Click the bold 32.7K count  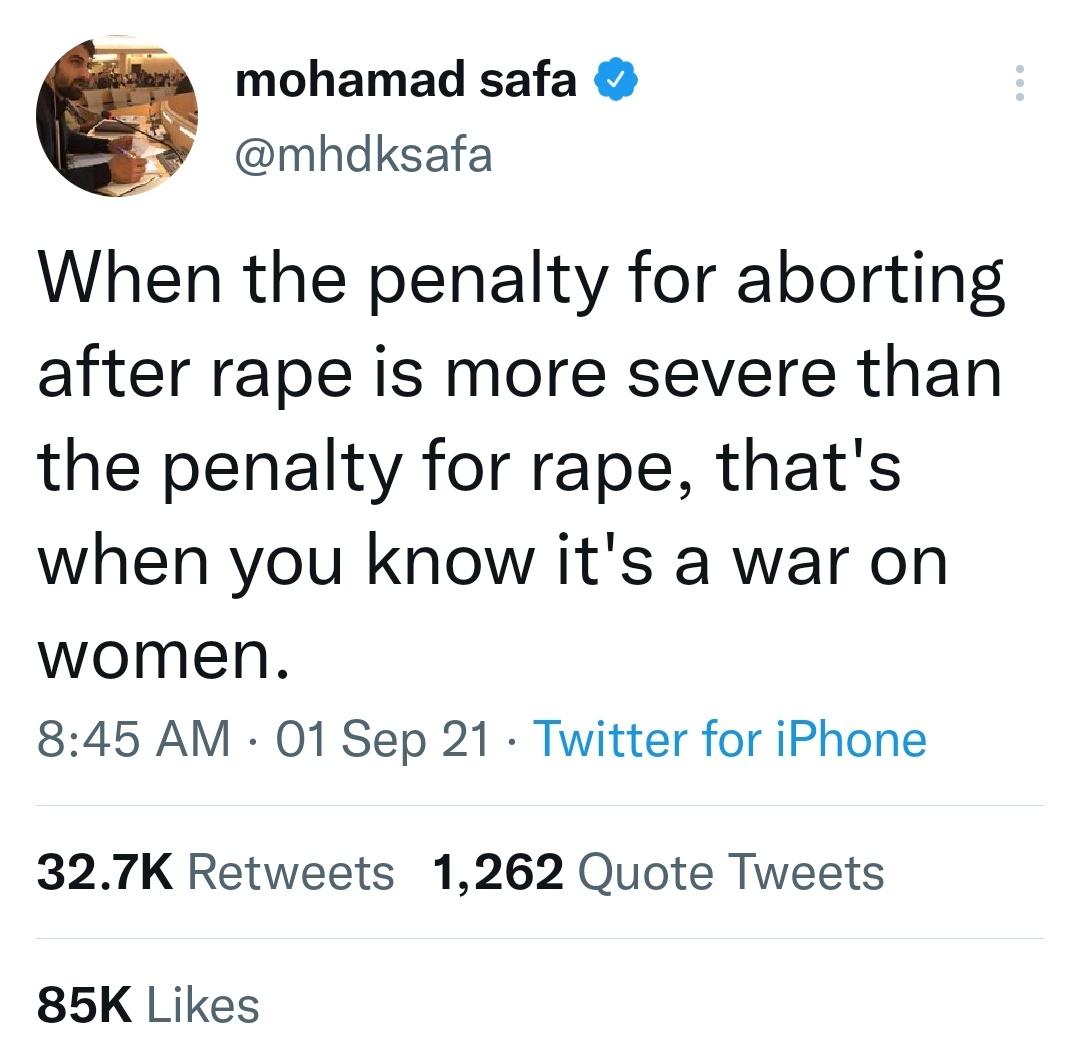coord(105,872)
